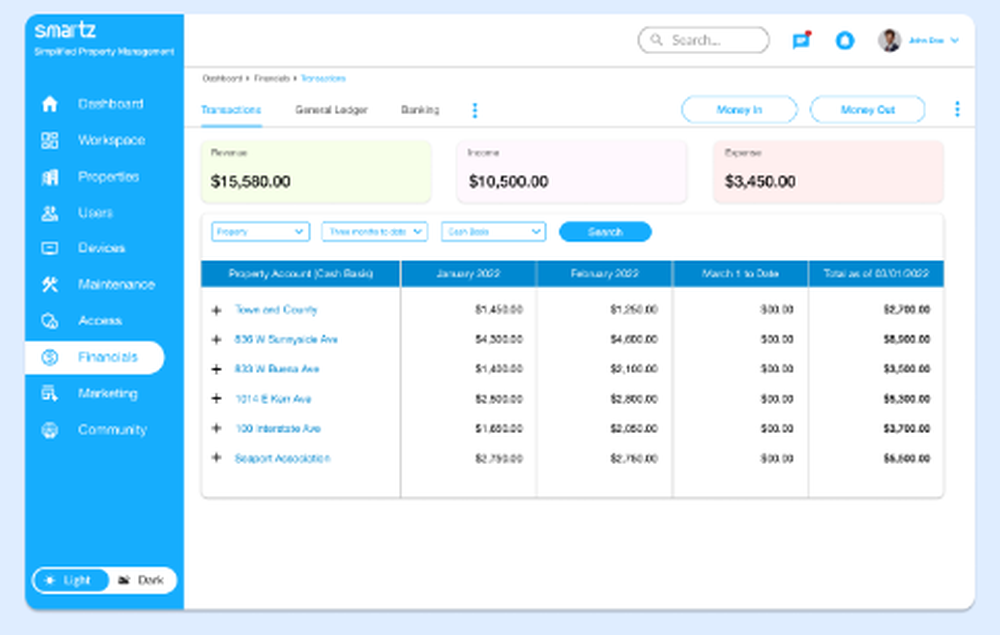Open the Property filter dropdown
Viewport: 1000px width, 635px height.
[260, 231]
